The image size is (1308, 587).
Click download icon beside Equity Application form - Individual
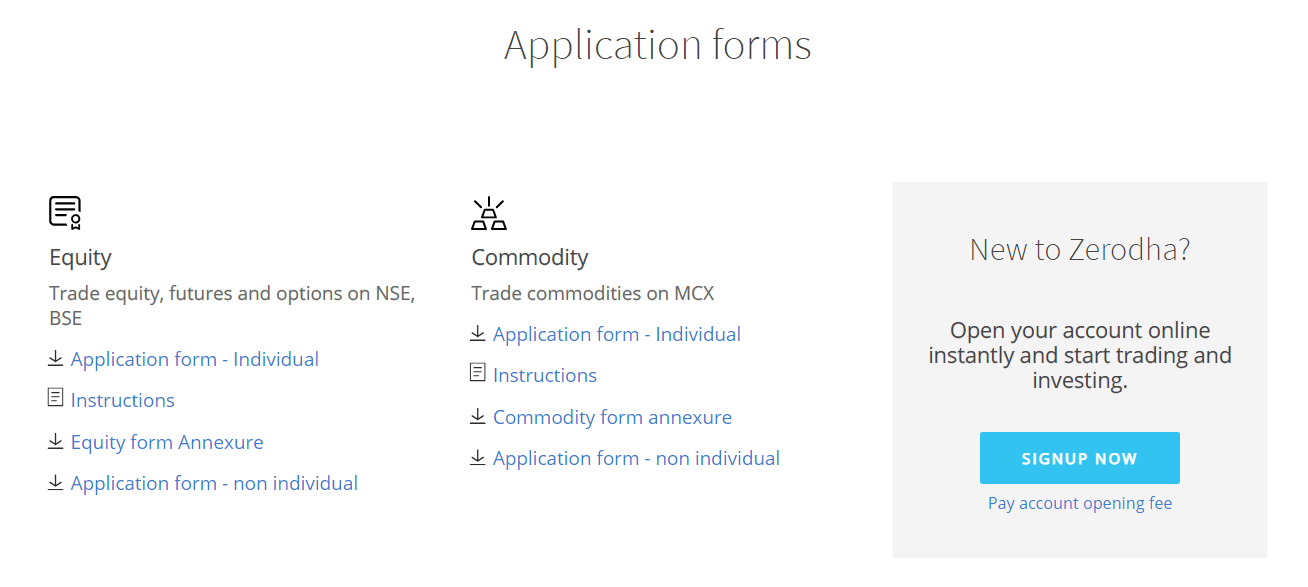click(56, 358)
